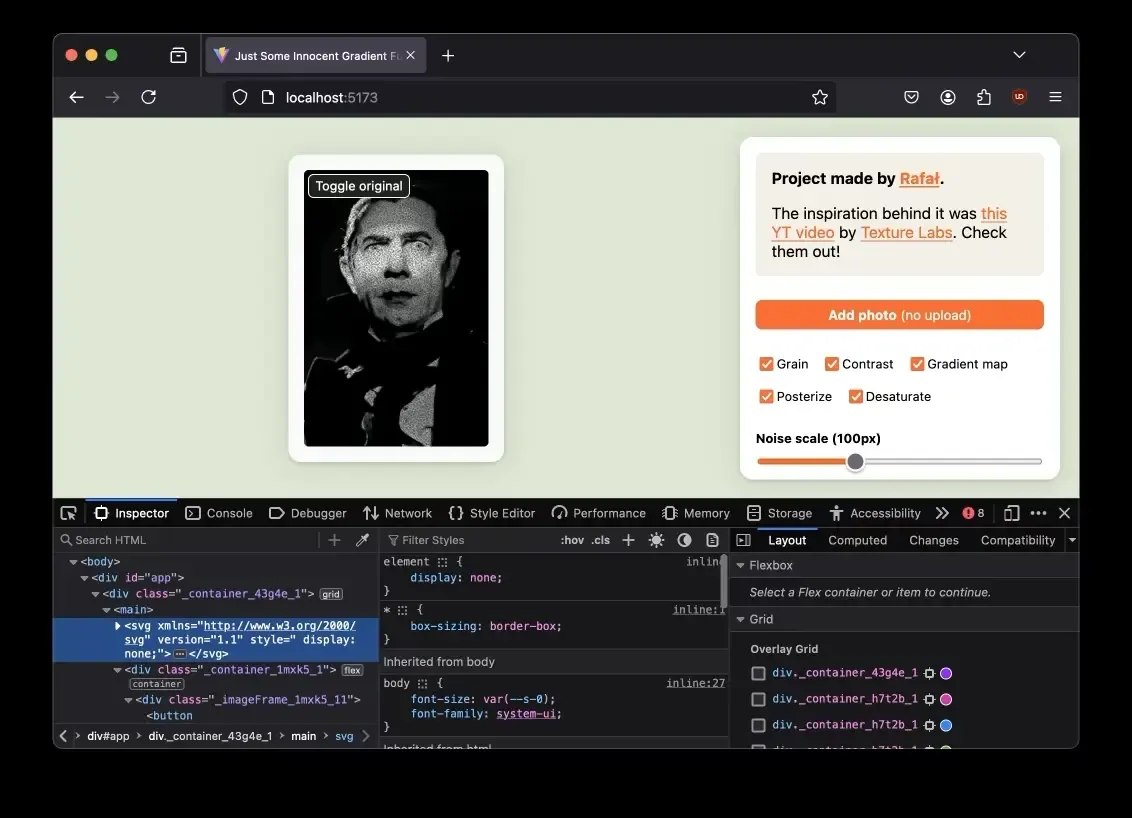
Task: Click the pink grid overlay color swatch
Action: point(946,699)
